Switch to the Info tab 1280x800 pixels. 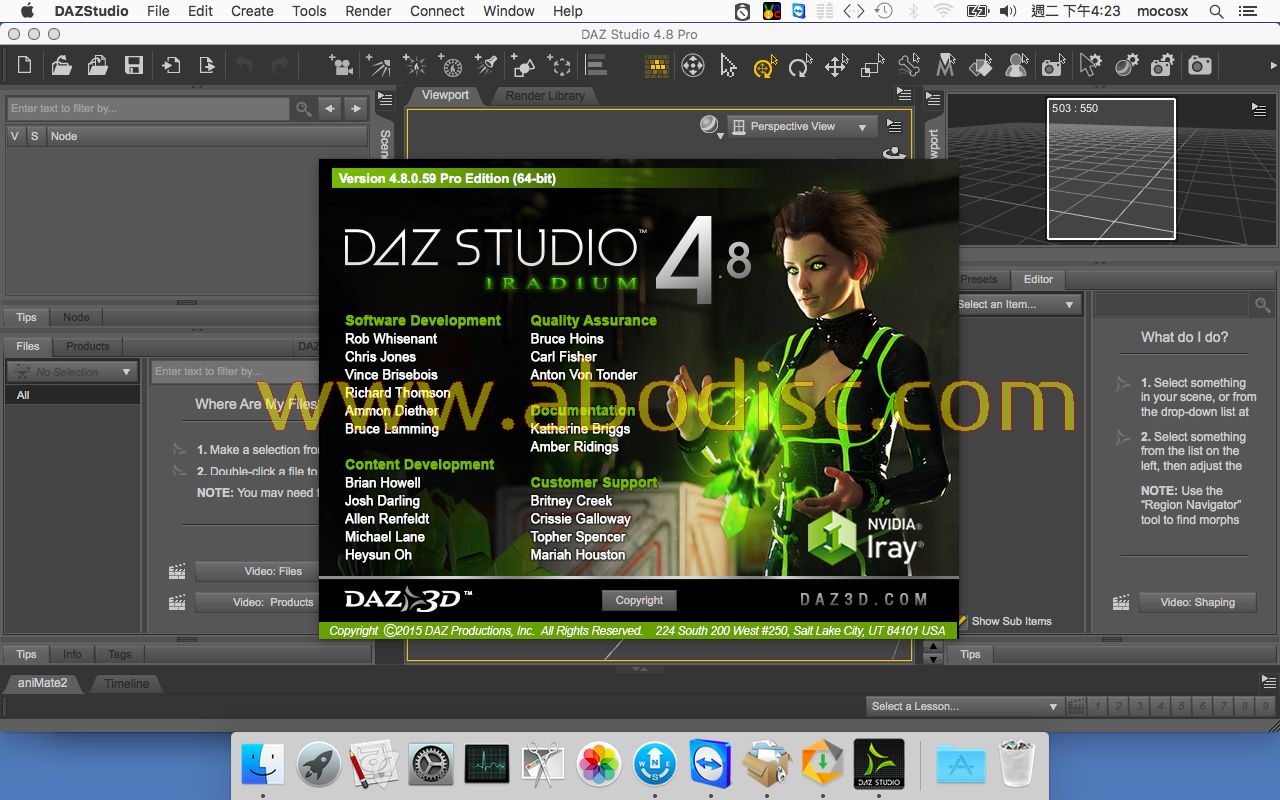72,654
